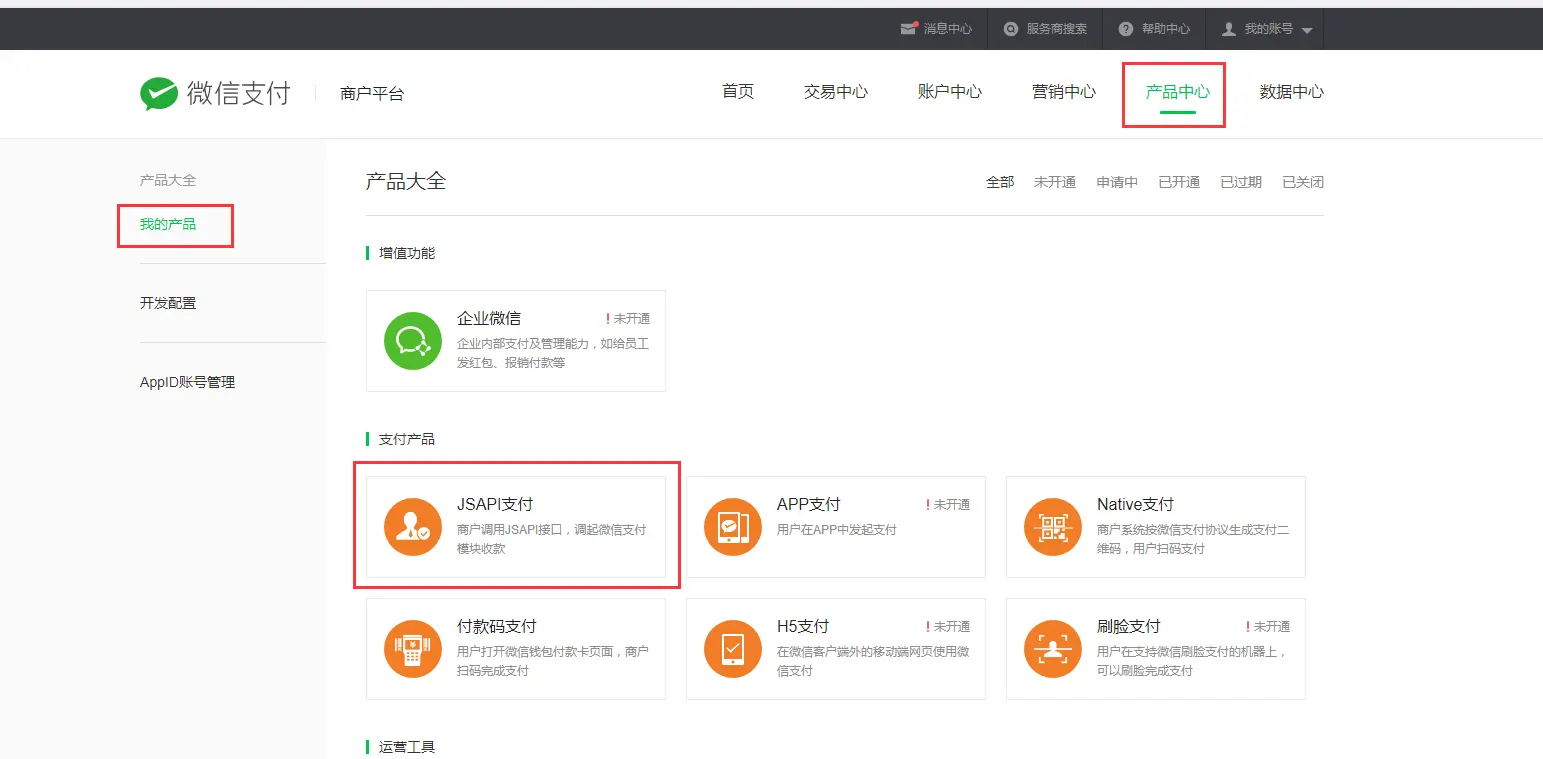1543x759 pixels.
Task: Click the H5支付 phone icon
Action: 733,649
